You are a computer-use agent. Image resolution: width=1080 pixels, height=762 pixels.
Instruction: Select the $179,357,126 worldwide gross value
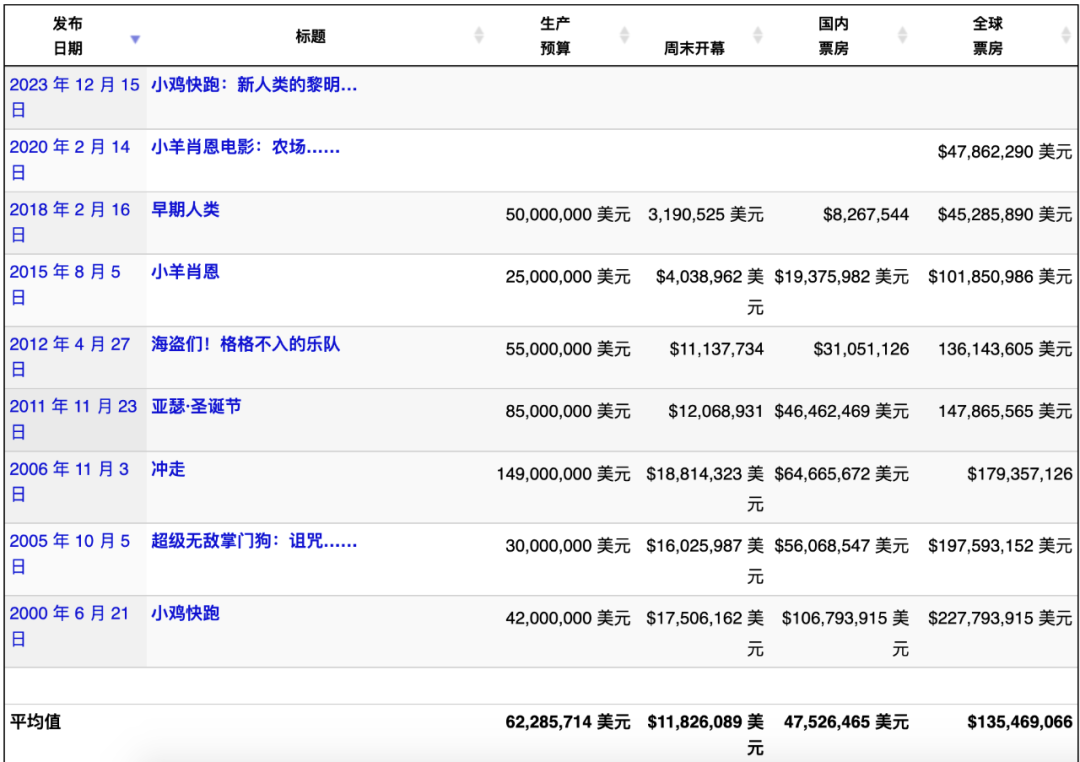(x=1019, y=474)
